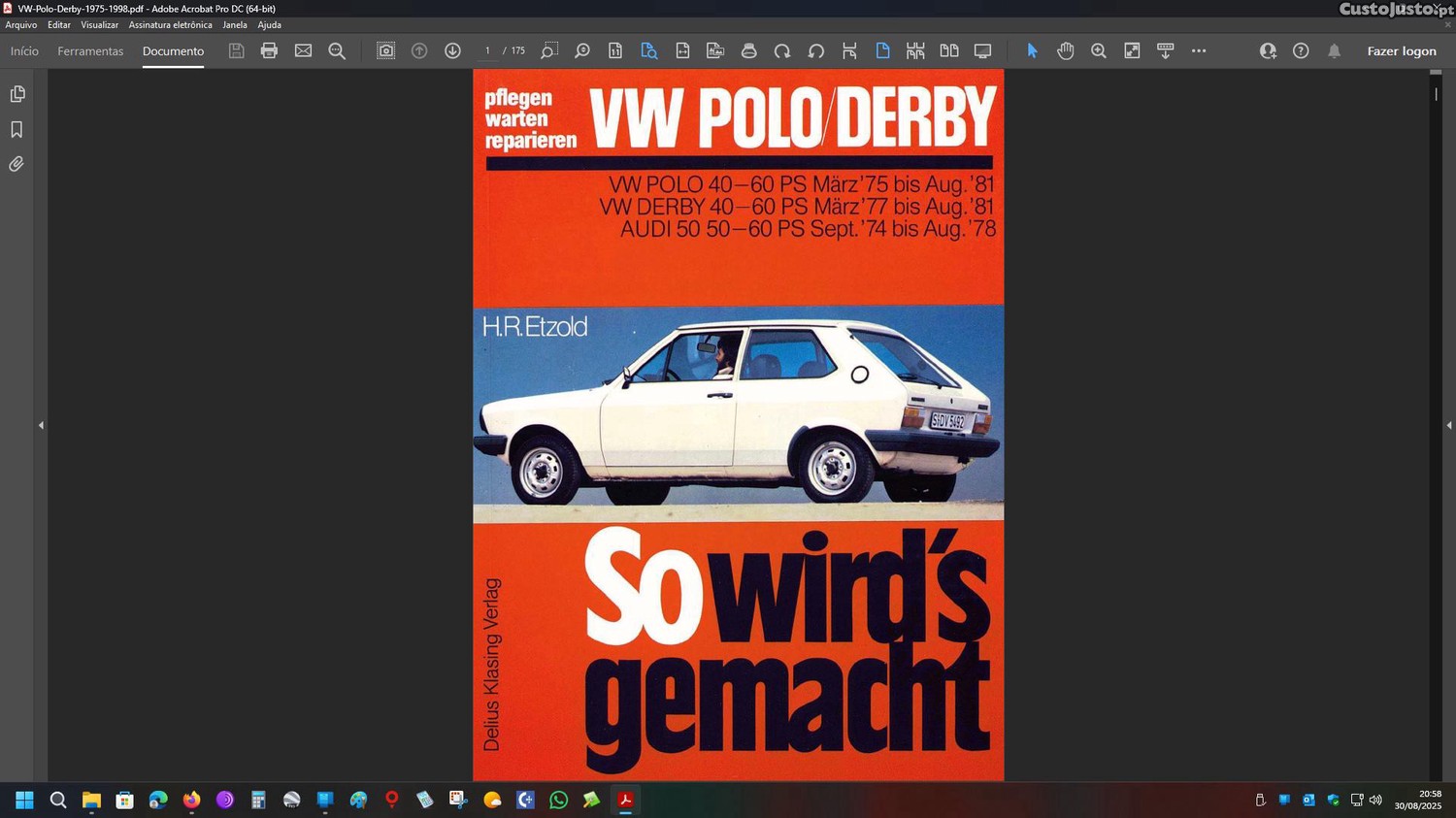The height and width of the screenshot is (818, 1456).
Task: Toggle single page view mode
Action: pos(882,50)
